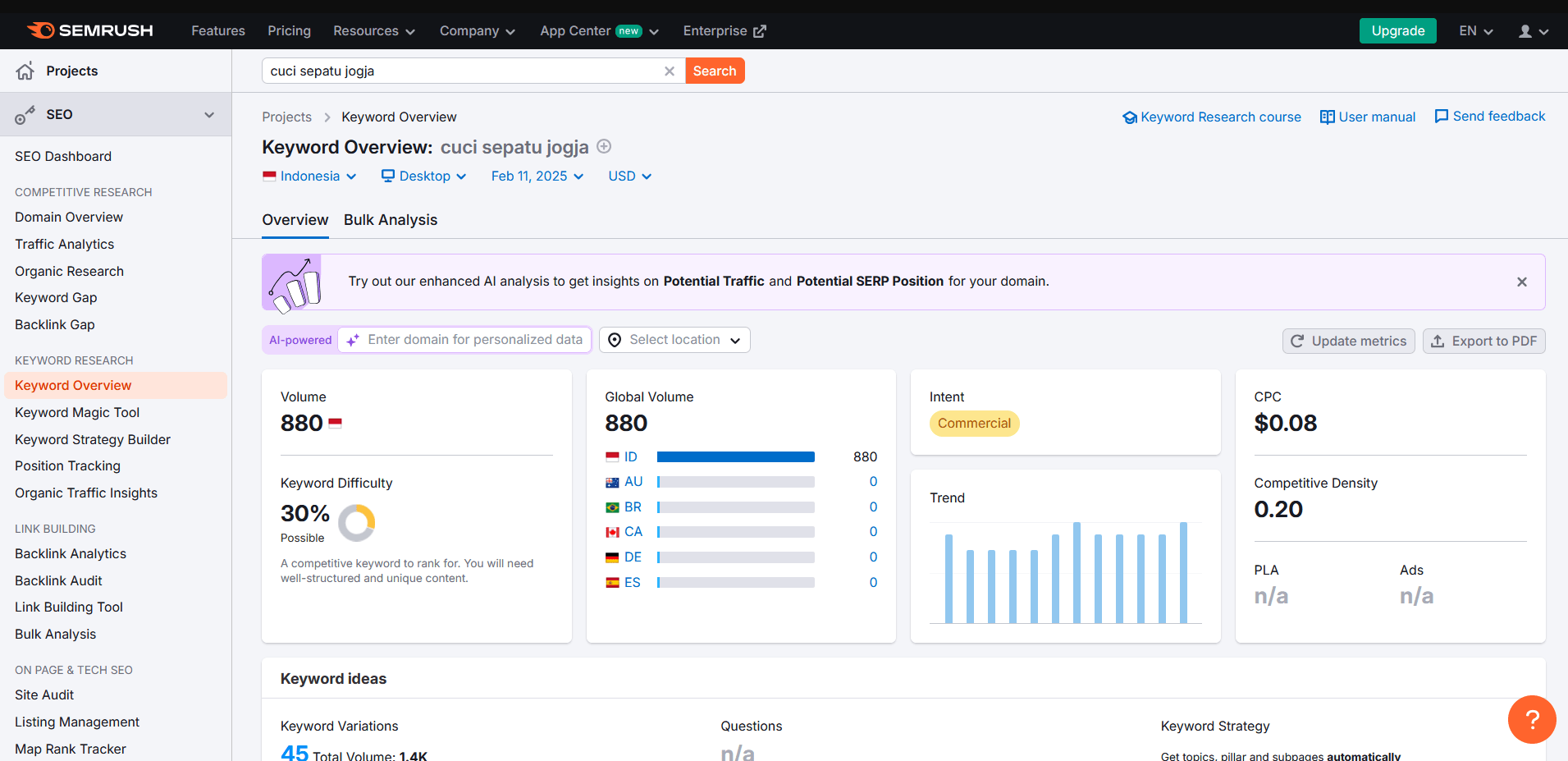This screenshot has height=761, width=1568.
Task: Click the User manual book icon
Action: [x=1327, y=117]
